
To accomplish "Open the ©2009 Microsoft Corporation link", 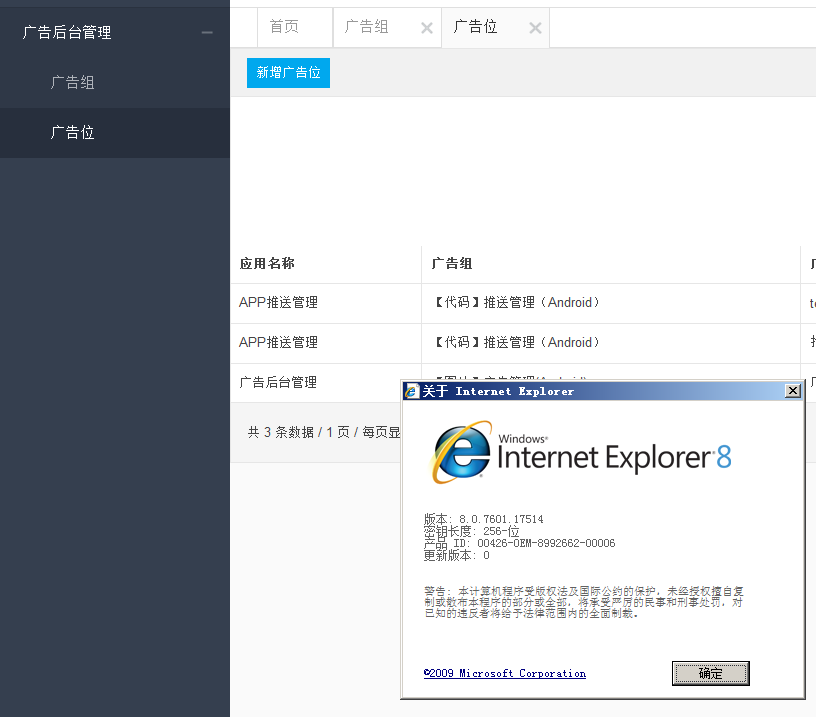I will click(505, 674).
